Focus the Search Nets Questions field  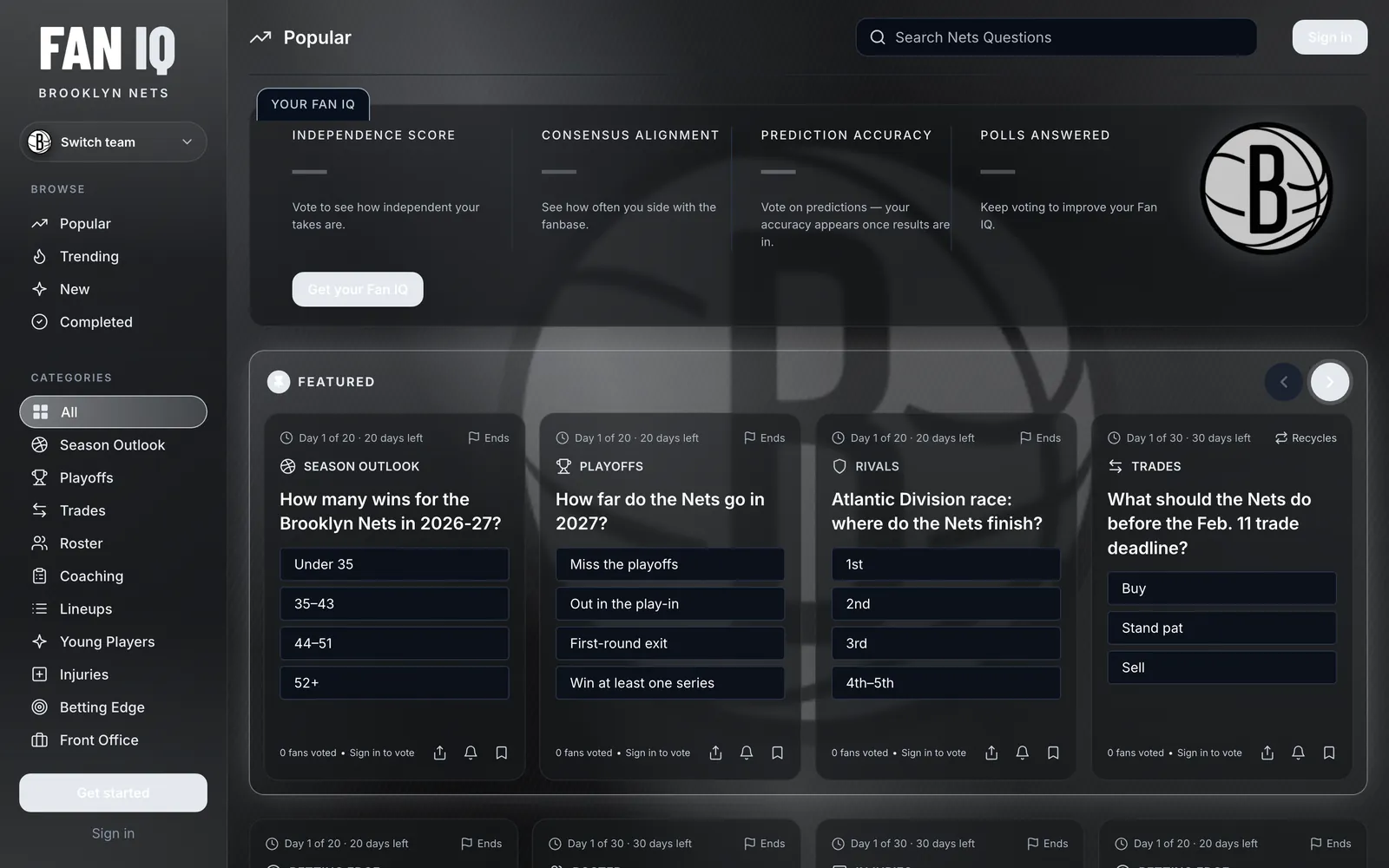tap(1057, 37)
